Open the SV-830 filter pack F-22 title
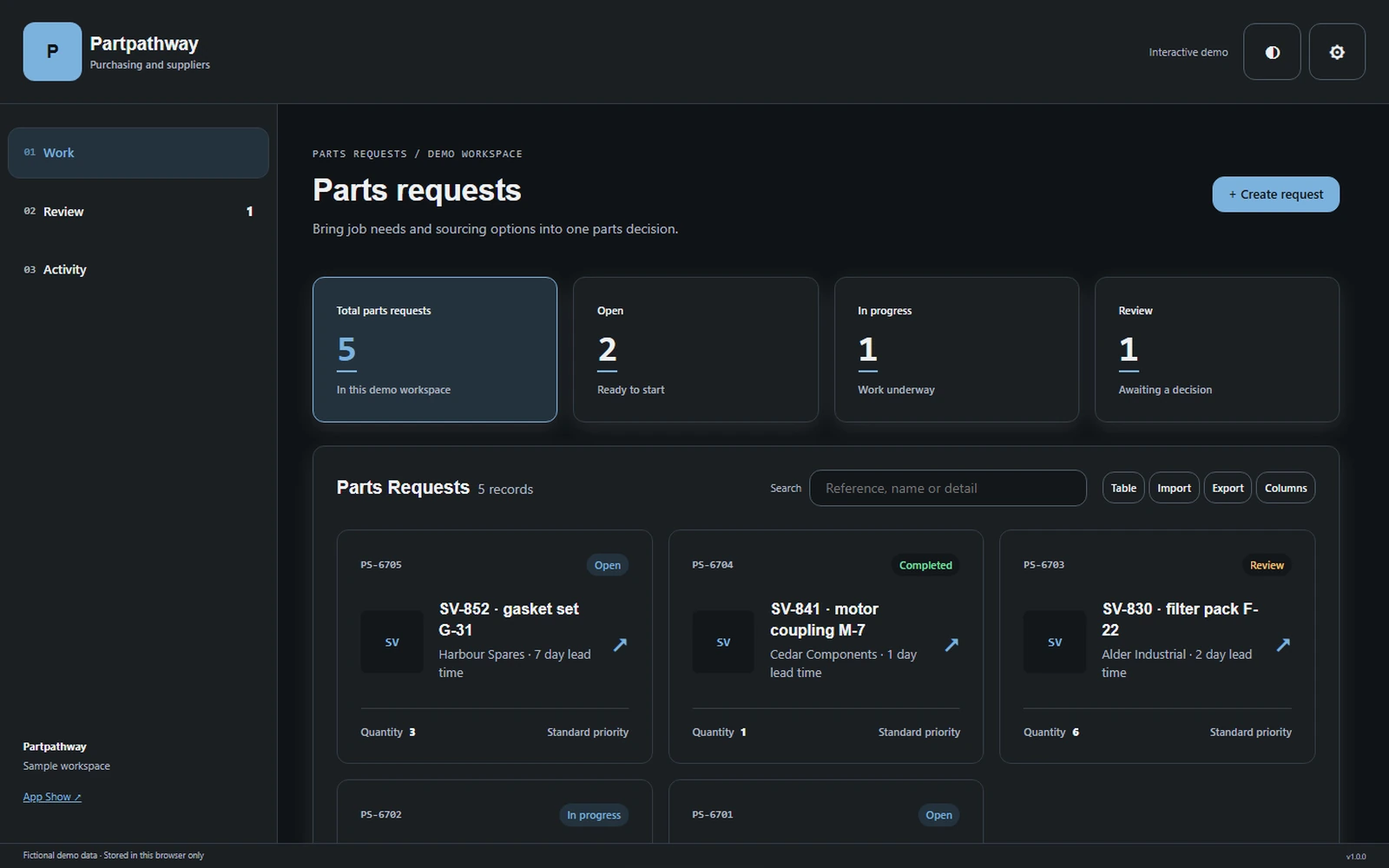Image resolution: width=1389 pixels, height=868 pixels. [x=1180, y=620]
